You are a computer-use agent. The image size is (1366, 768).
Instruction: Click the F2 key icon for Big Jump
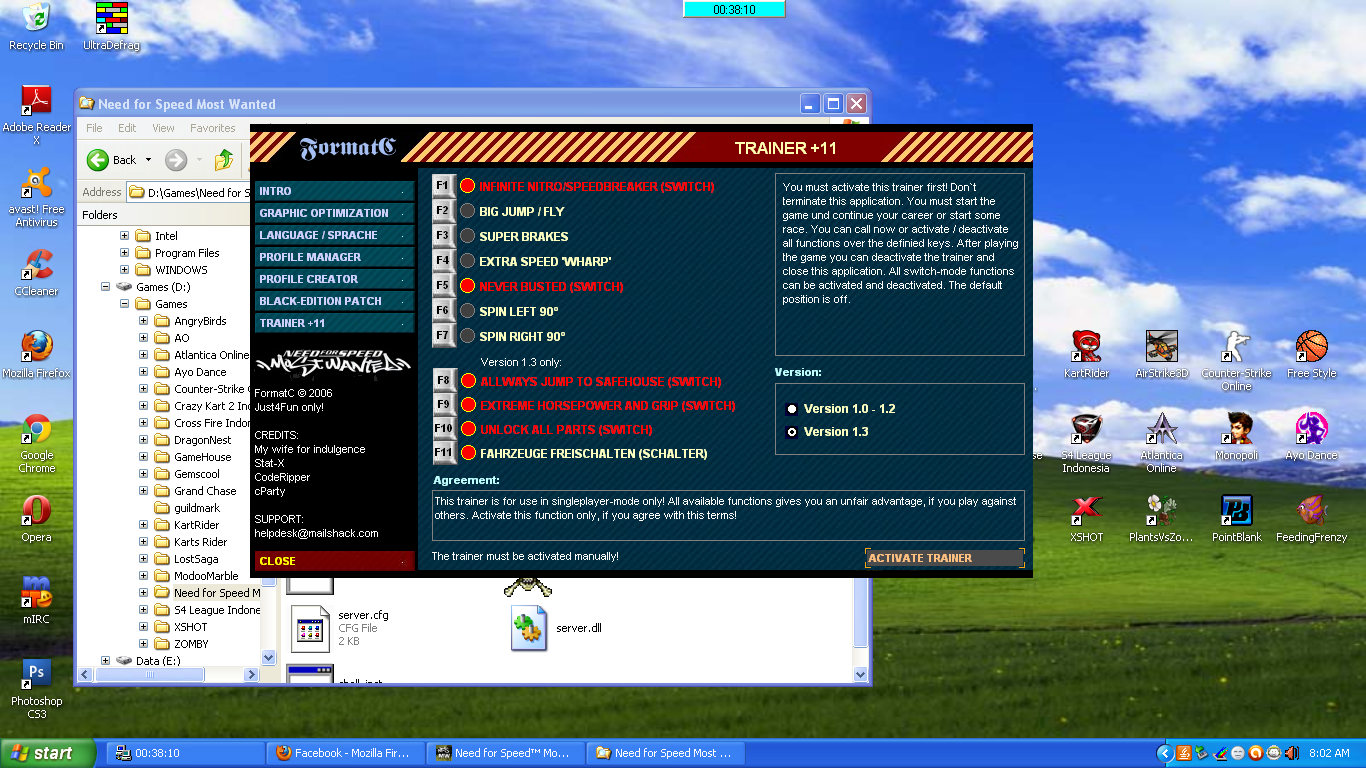[443, 211]
